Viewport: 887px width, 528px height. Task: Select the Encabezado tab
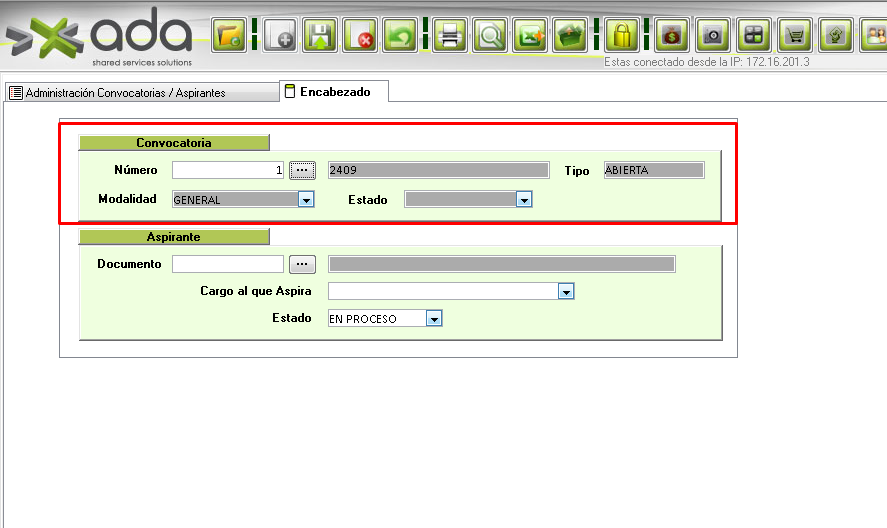pos(334,92)
